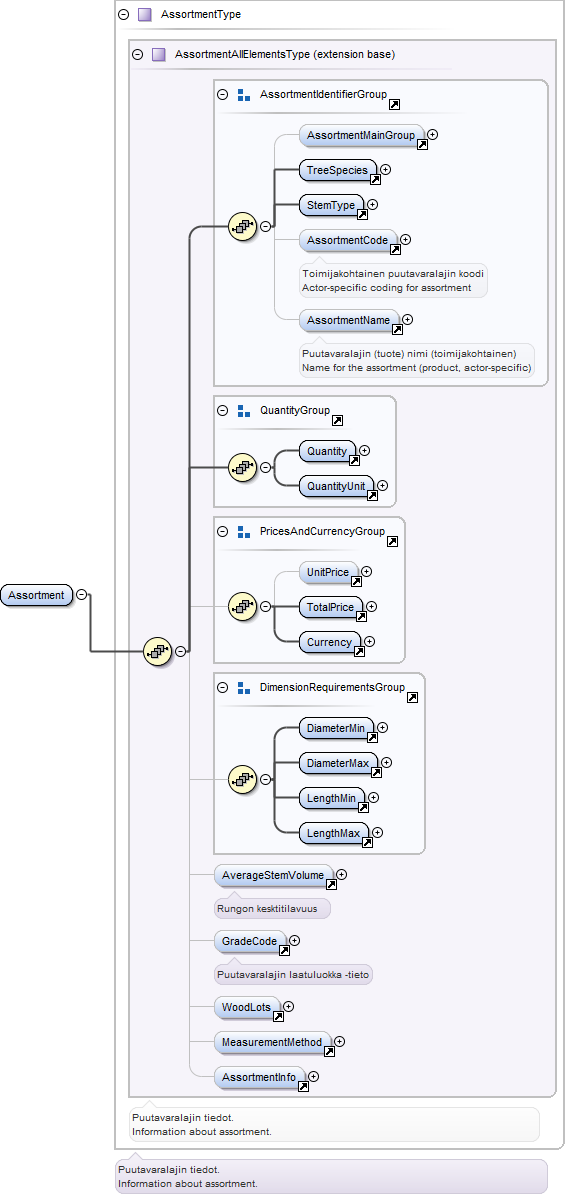Click the AssortmentMainGroup link arrow icon
This screenshot has height=1197, width=566.
click(422, 144)
